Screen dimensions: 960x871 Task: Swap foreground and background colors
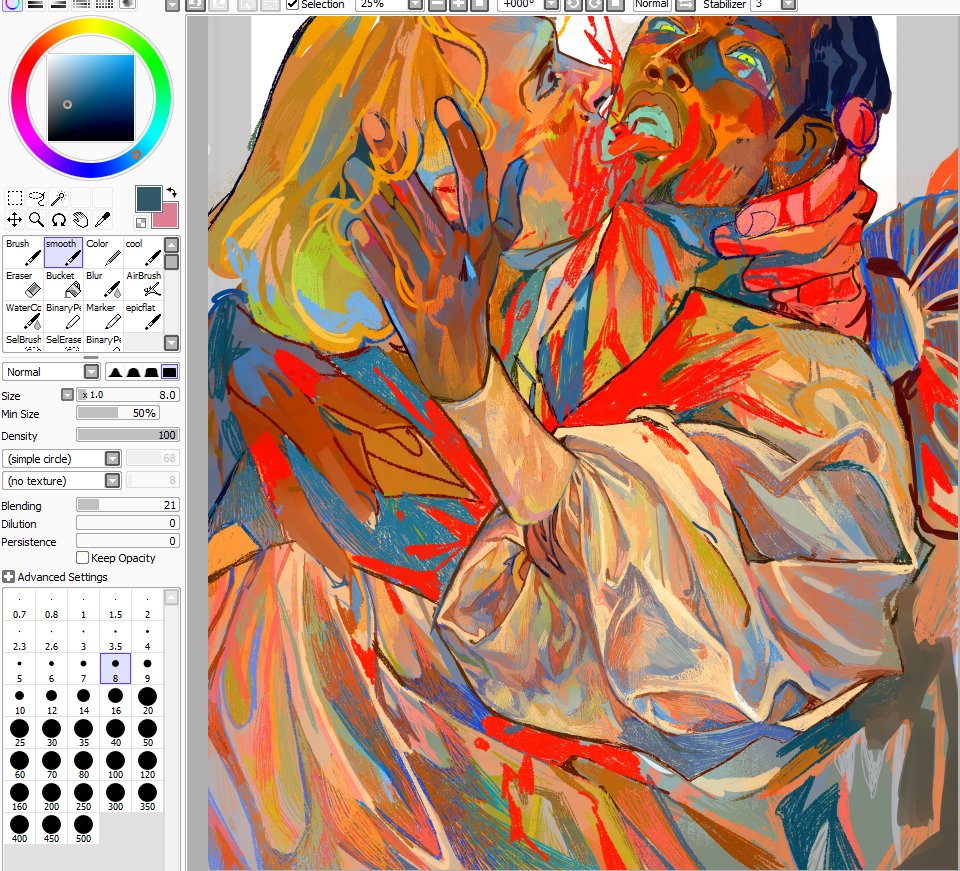(x=172, y=193)
